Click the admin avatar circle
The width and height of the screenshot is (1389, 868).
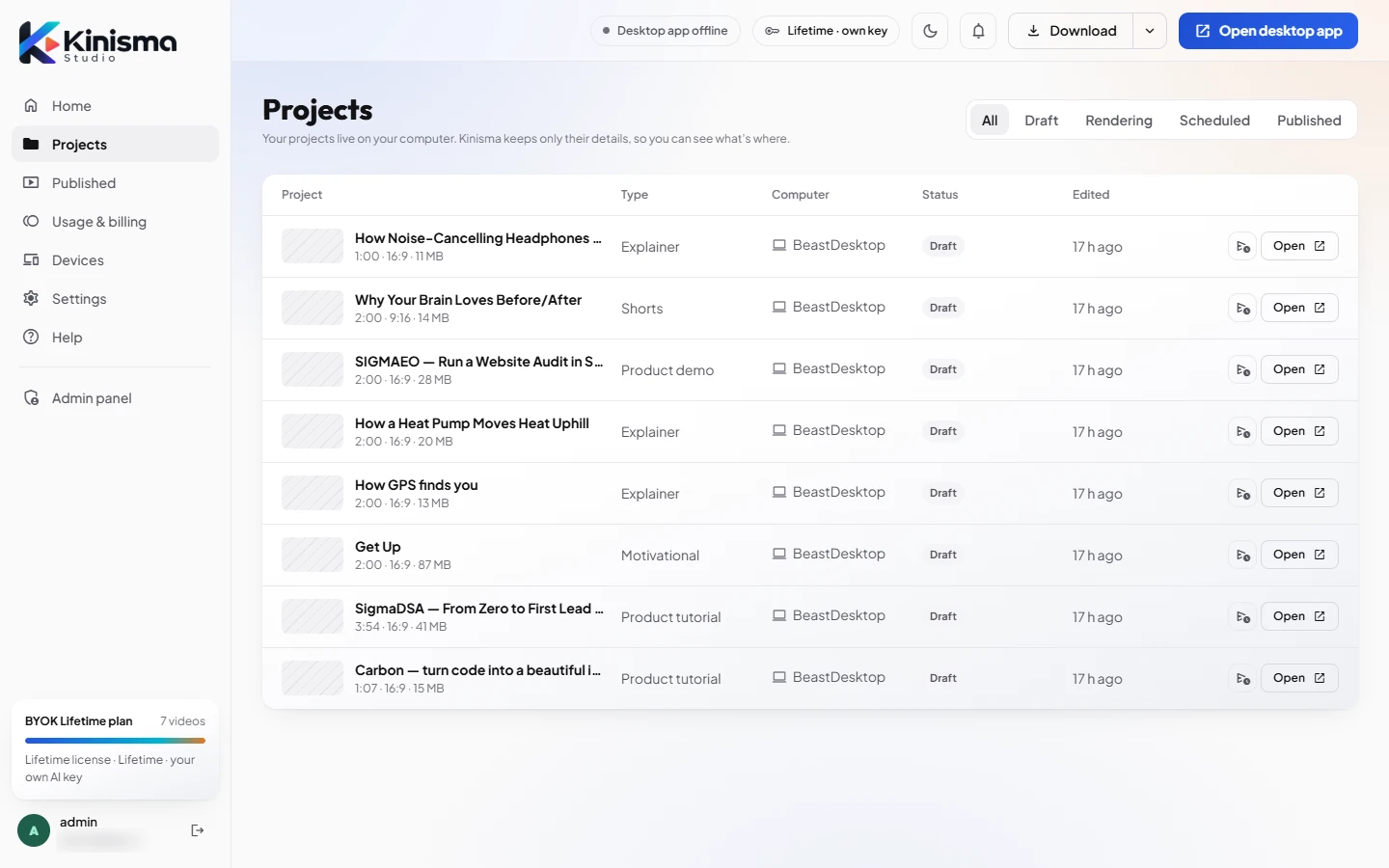pos(34,830)
